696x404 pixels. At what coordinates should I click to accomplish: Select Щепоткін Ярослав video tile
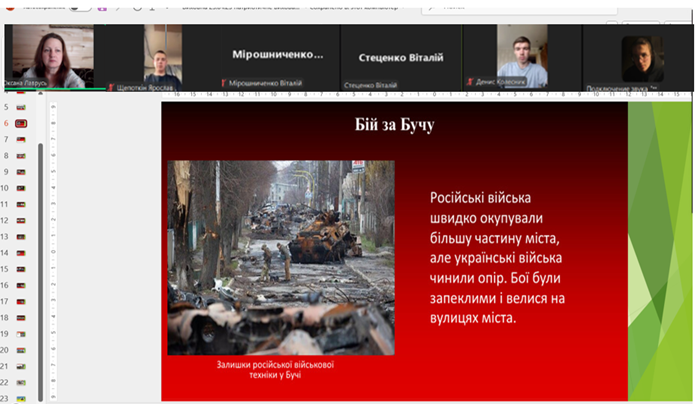point(162,54)
